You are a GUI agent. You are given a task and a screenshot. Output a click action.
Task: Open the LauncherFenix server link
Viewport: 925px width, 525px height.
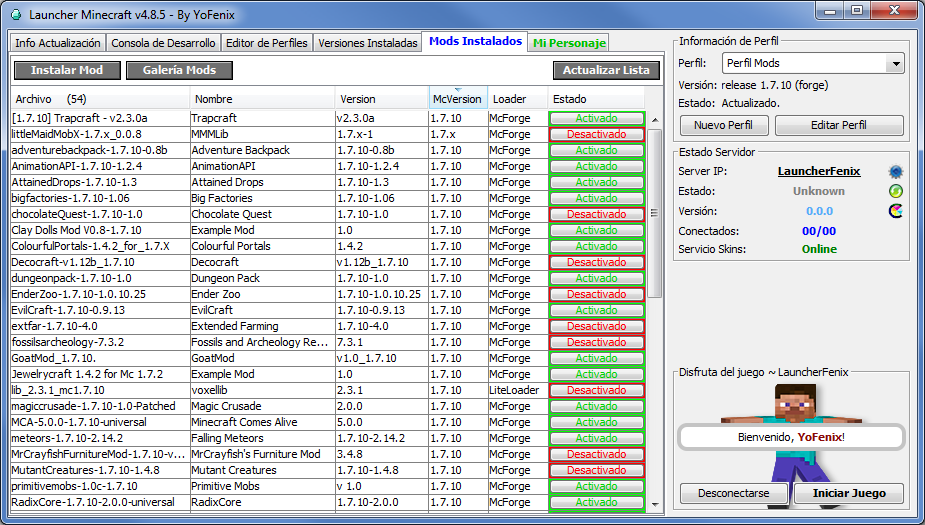[819, 172]
